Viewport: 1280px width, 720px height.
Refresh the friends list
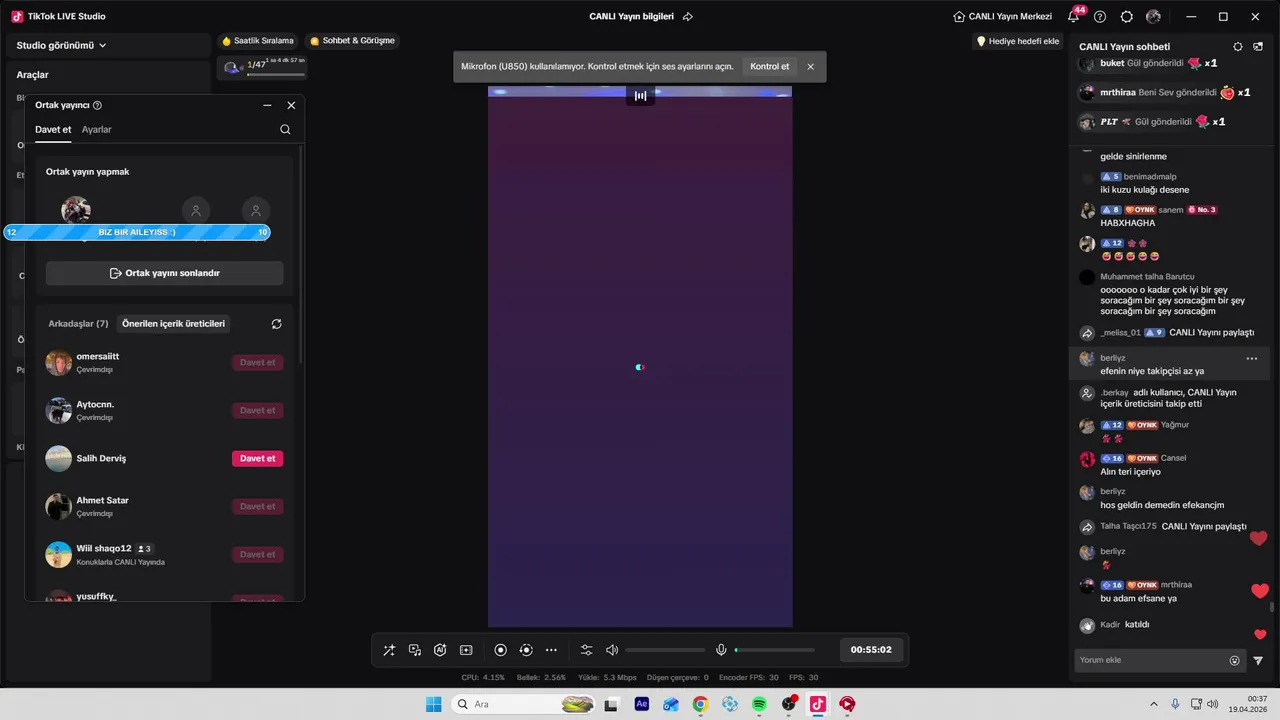(x=277, y=324)
